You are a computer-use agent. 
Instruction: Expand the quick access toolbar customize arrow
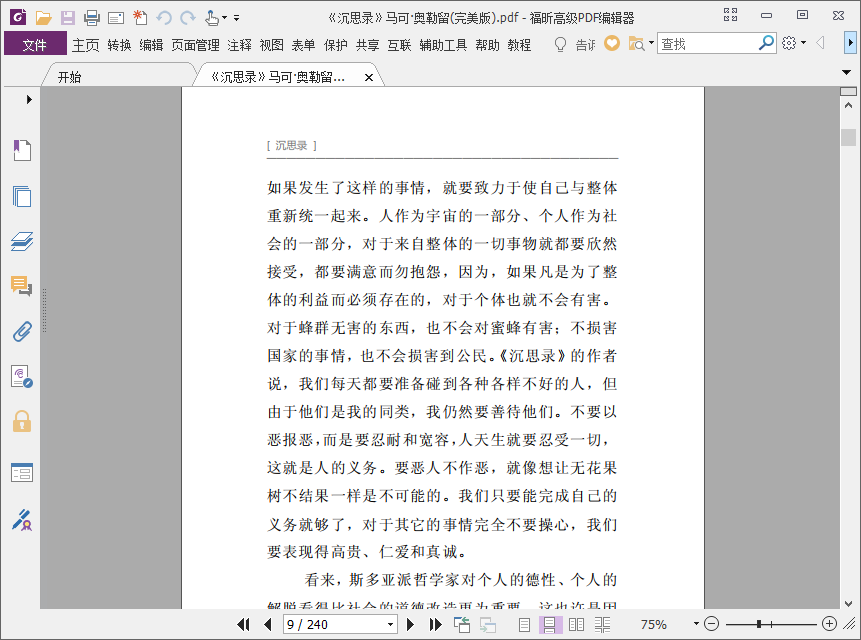coord(237,18)
